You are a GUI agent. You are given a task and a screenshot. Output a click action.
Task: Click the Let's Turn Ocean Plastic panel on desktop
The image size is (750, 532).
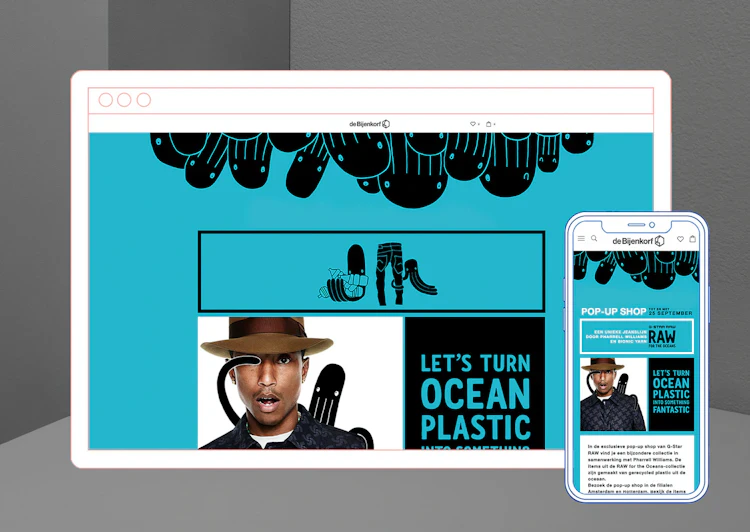475,383
